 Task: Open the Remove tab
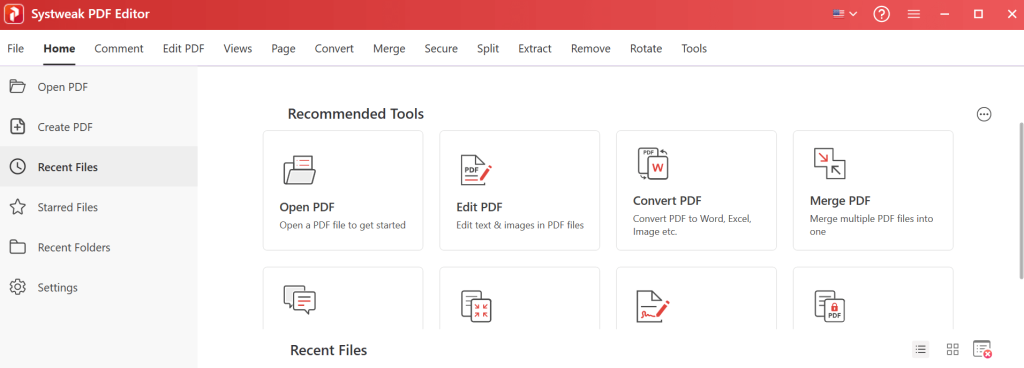590,48
